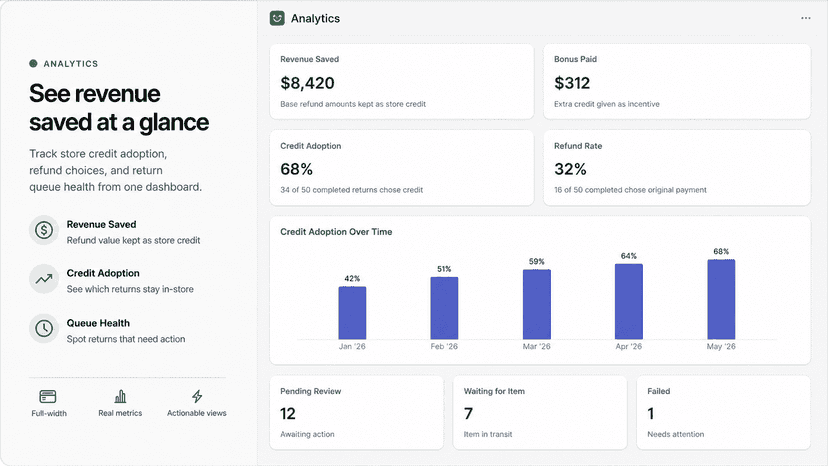This screenshot has height=466, width=828.
Task: Click the Real metrics bar chart icon
Action: (120, 396)
